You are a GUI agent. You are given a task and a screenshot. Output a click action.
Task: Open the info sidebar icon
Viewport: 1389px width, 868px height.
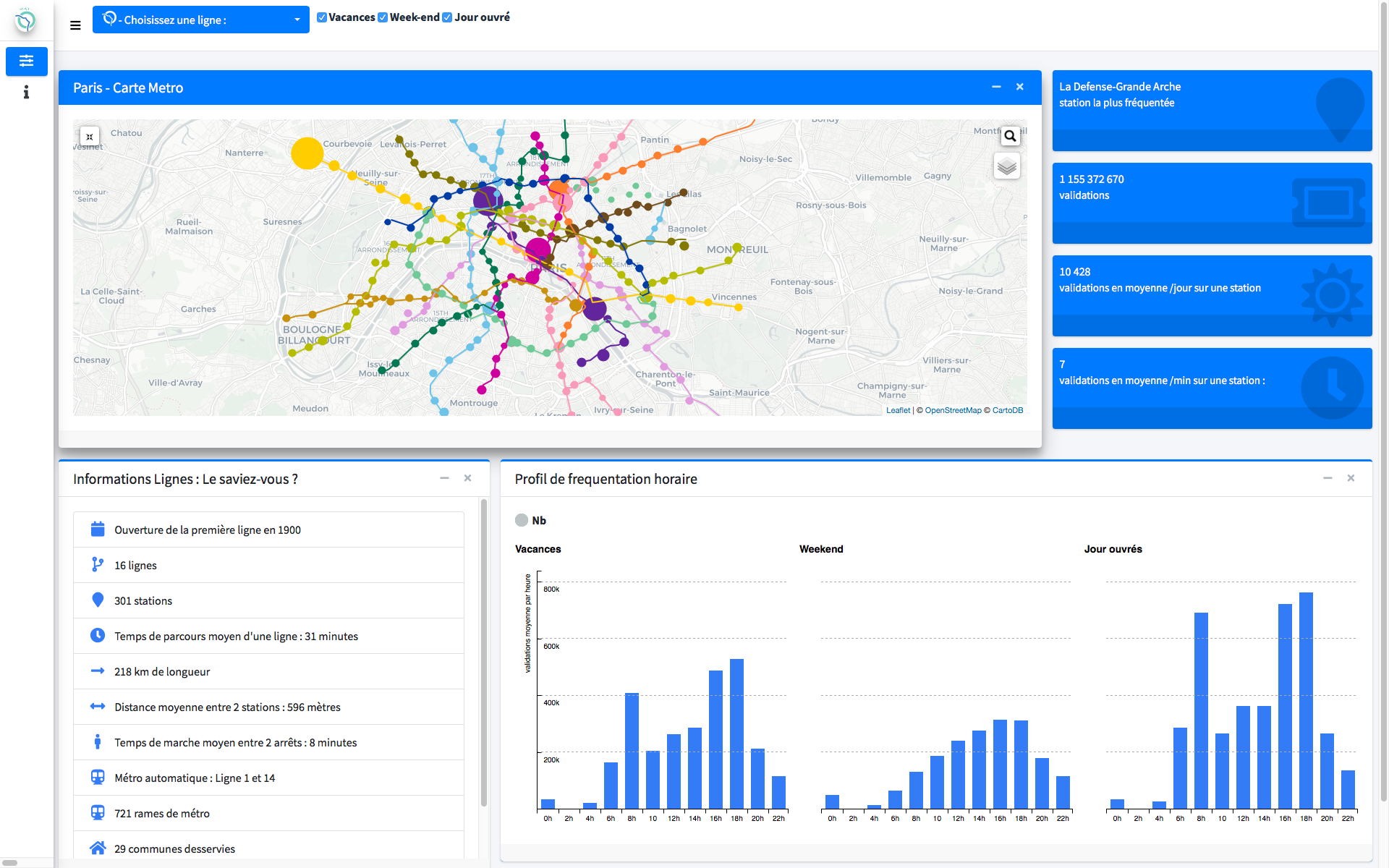pyautogui.click(x=27, y=92)
